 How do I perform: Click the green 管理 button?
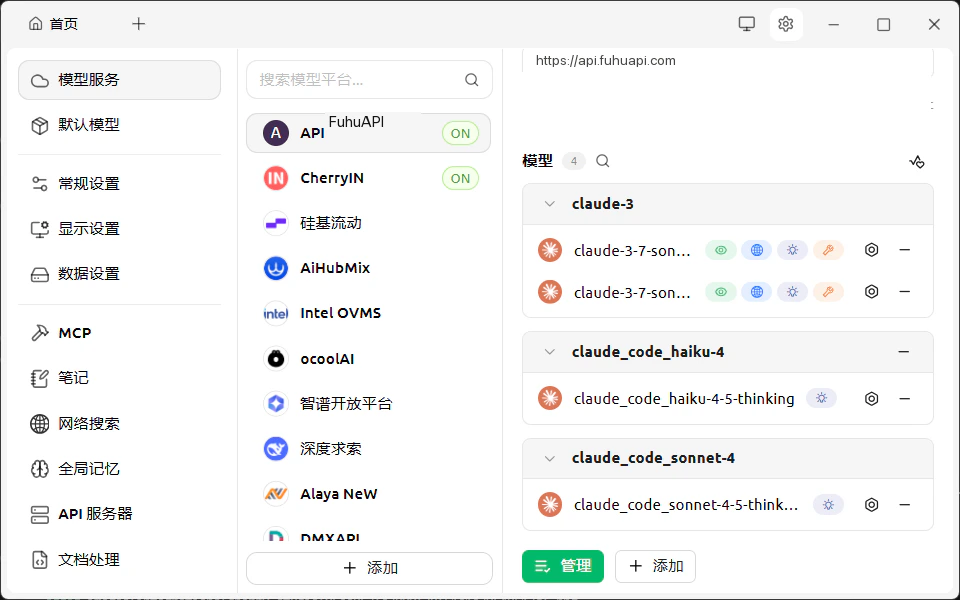(x=563, y=566)
